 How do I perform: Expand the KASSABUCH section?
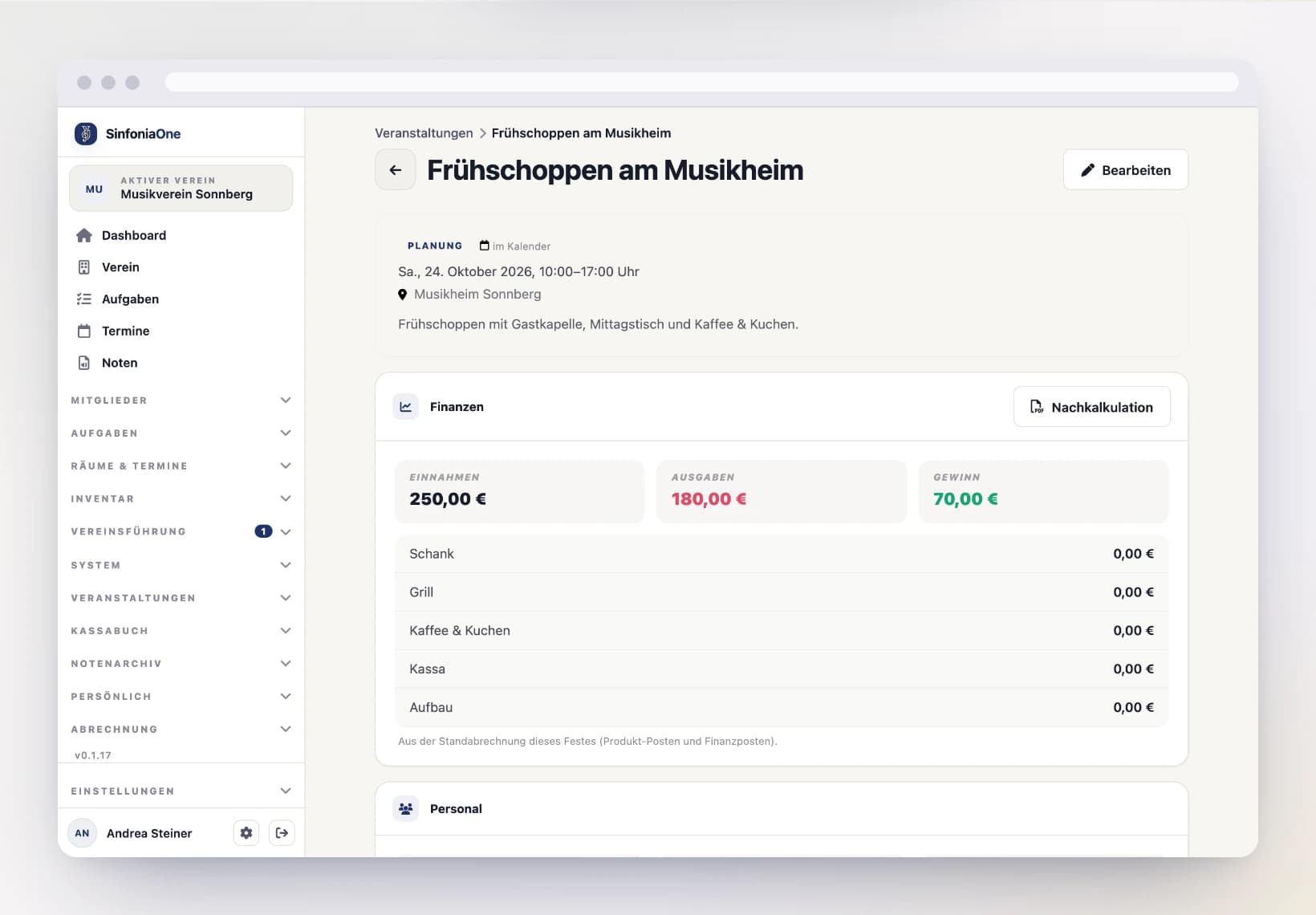tap(181, 631)
